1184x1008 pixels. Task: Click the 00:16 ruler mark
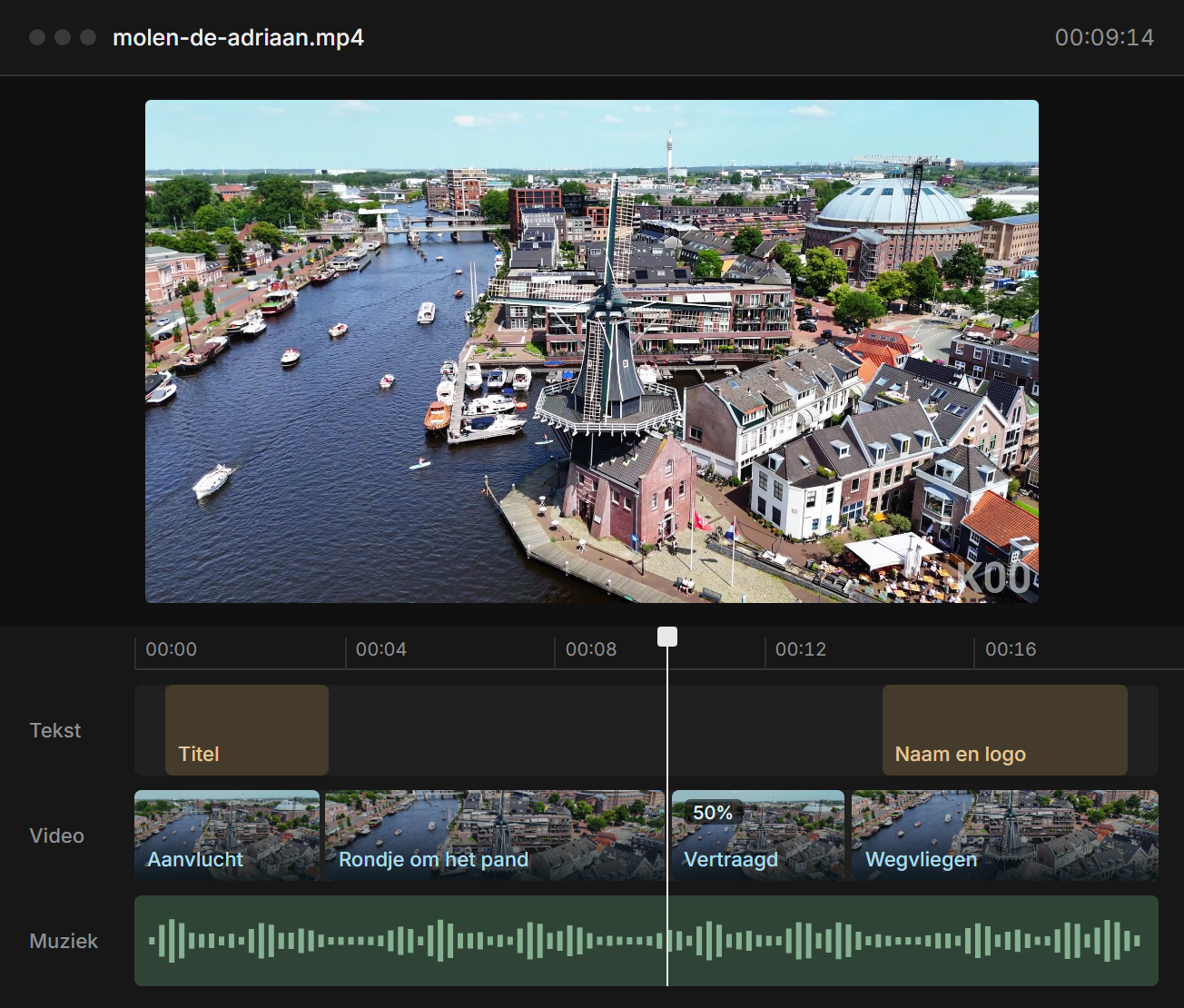1011,649
